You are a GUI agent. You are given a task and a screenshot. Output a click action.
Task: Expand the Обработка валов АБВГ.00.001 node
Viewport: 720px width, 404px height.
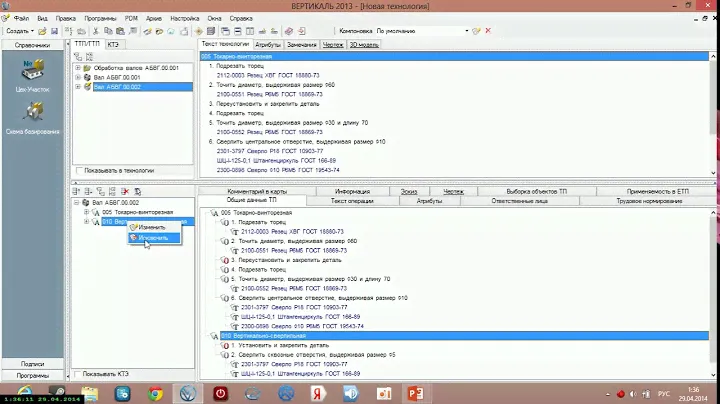point(78,67)
